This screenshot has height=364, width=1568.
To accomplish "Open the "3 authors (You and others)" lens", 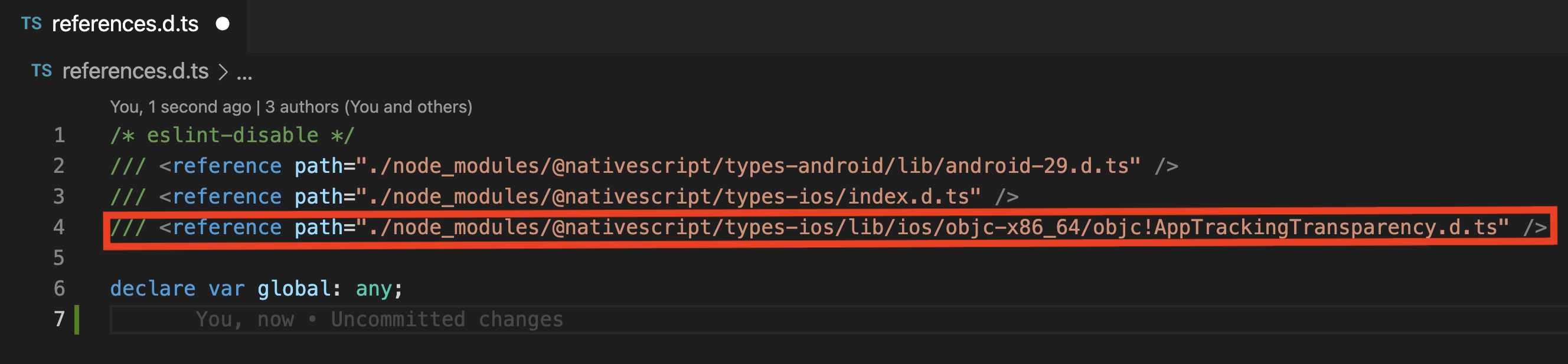I will pos(369,107).
